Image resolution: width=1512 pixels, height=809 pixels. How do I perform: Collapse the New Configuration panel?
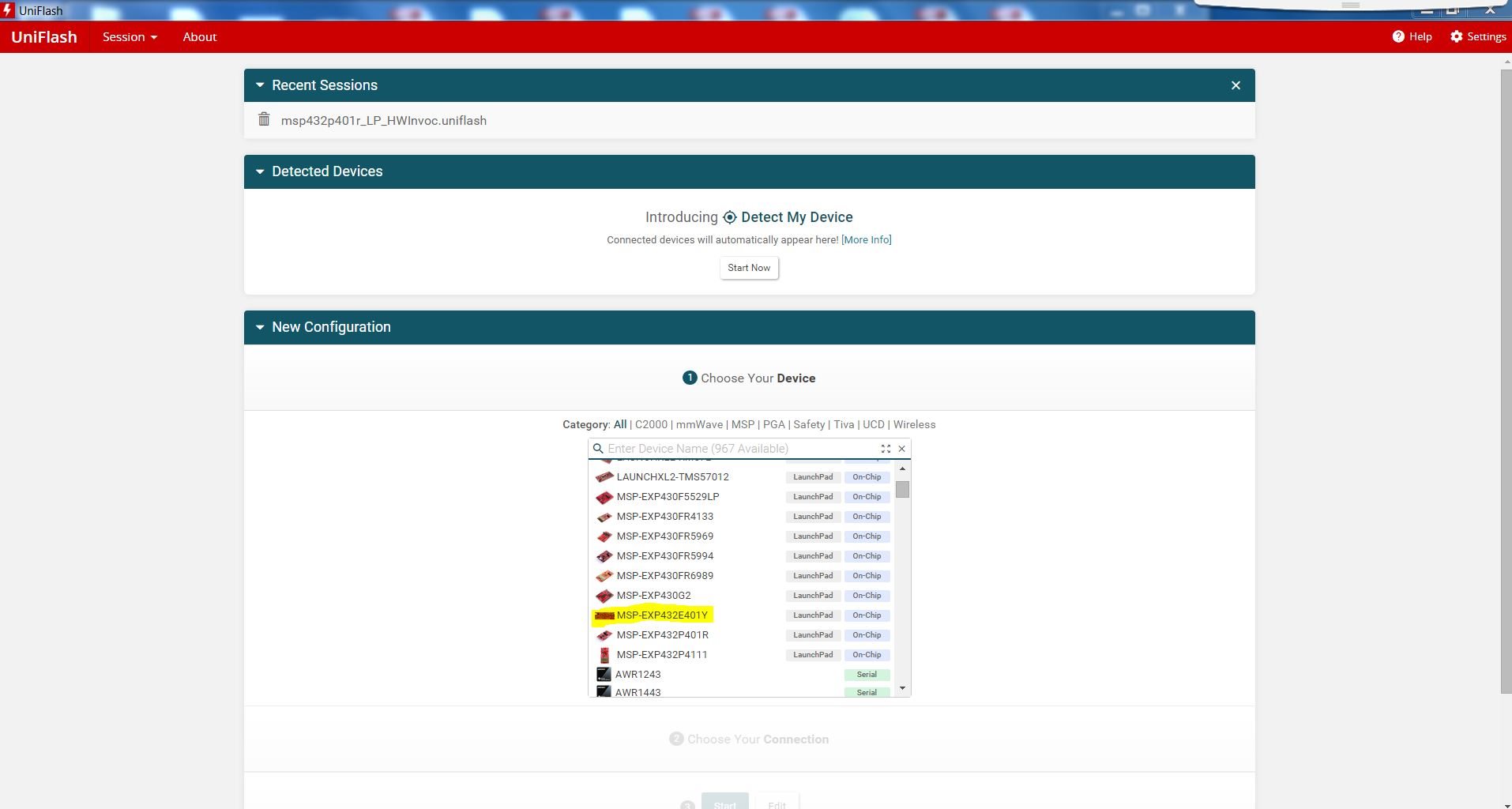(260, 327)
